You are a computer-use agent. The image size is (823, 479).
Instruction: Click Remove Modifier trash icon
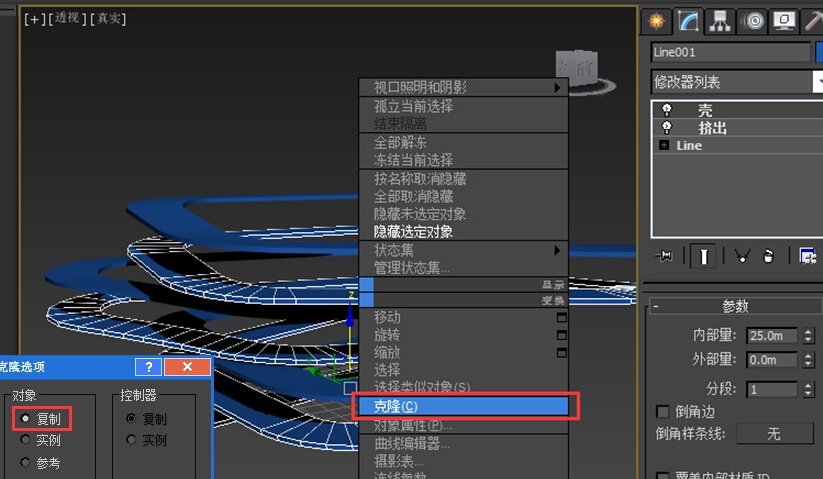coord(768,256)
